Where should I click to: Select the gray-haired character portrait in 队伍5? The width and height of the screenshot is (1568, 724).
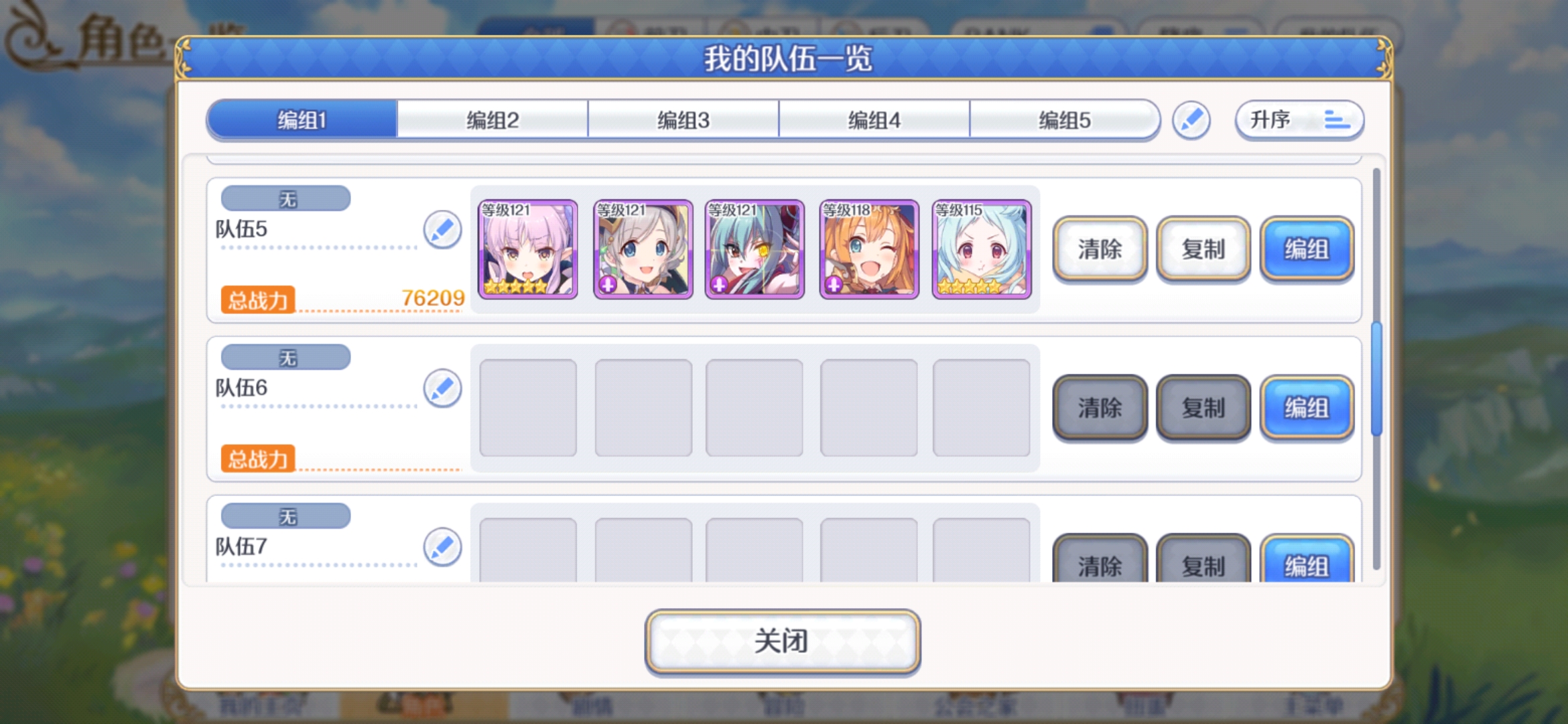643,249
